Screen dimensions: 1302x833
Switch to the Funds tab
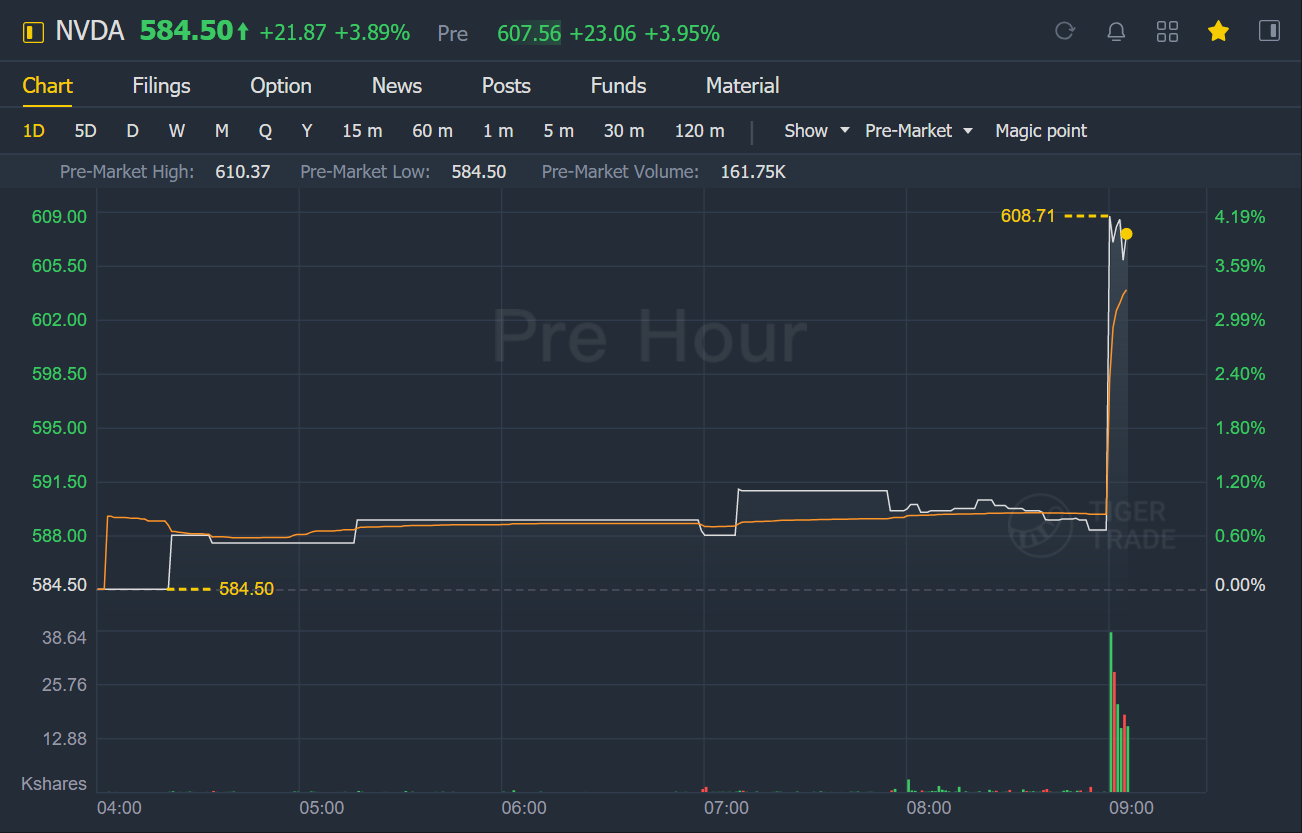619,86
